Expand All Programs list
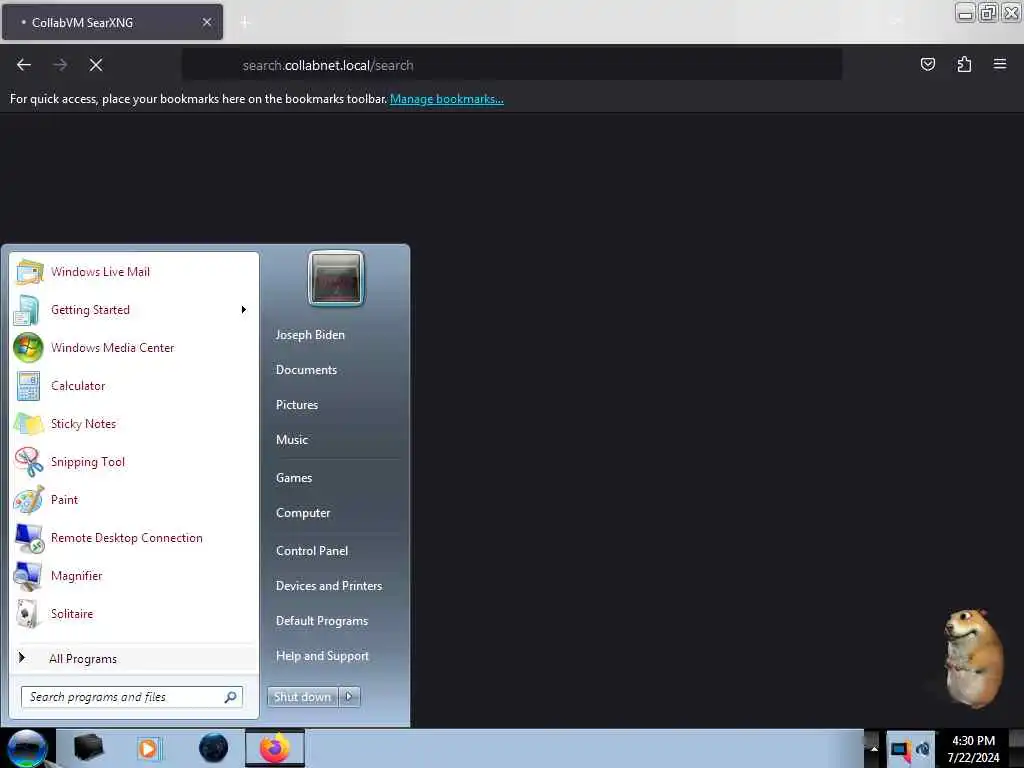This screenshot has width=1024, height=768. click(x=135, y=658)
